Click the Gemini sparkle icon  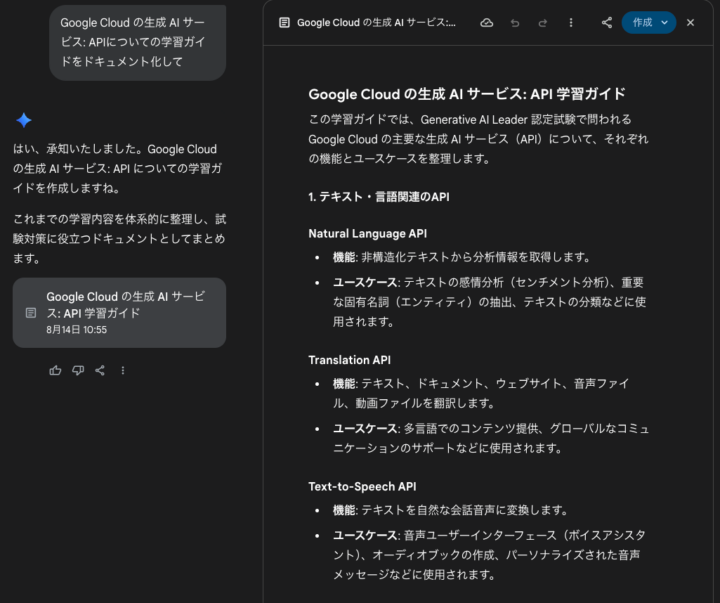(24, 120)
